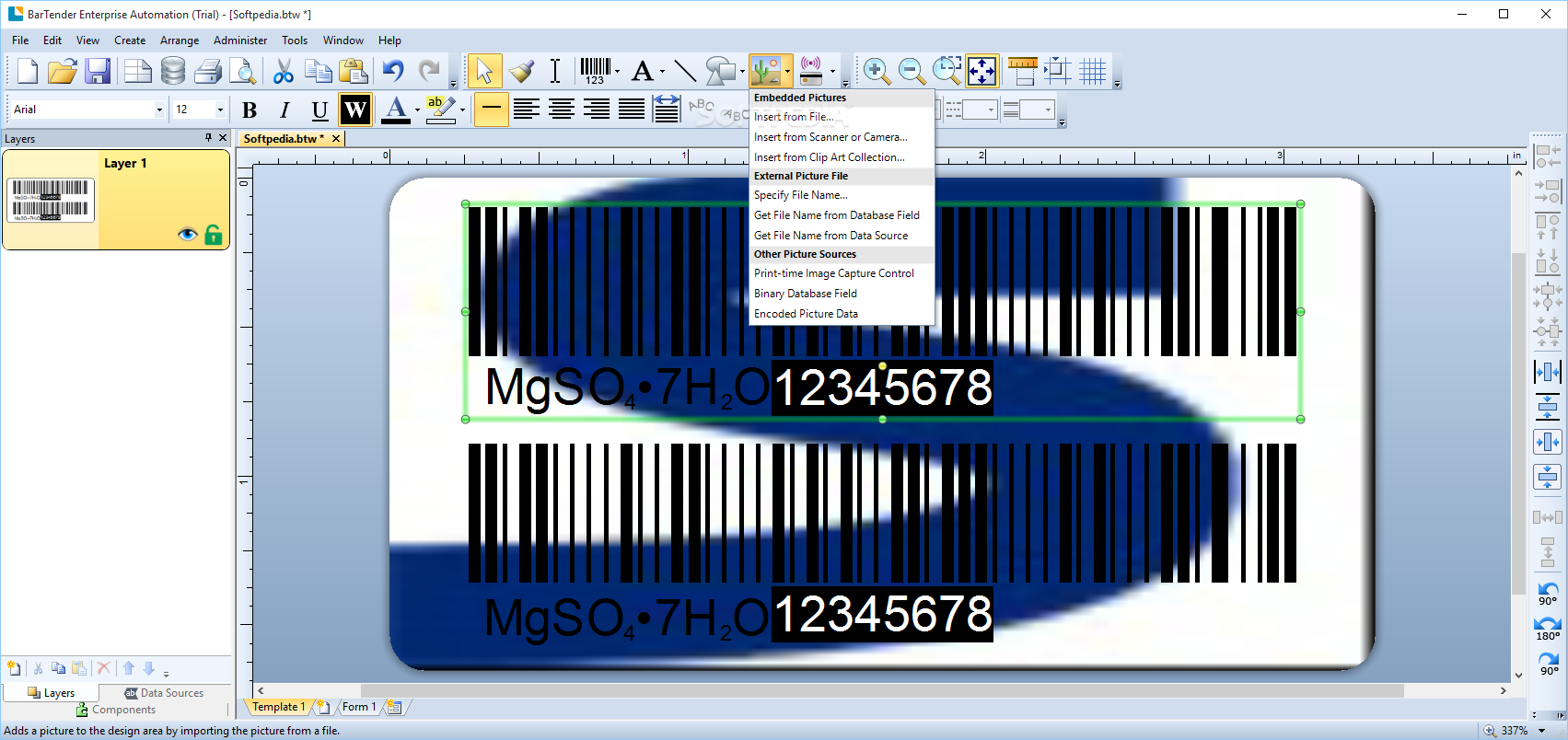1568x740 pixels.
Task: Zoom out with the minus magnifier
Action: point(912,71)
